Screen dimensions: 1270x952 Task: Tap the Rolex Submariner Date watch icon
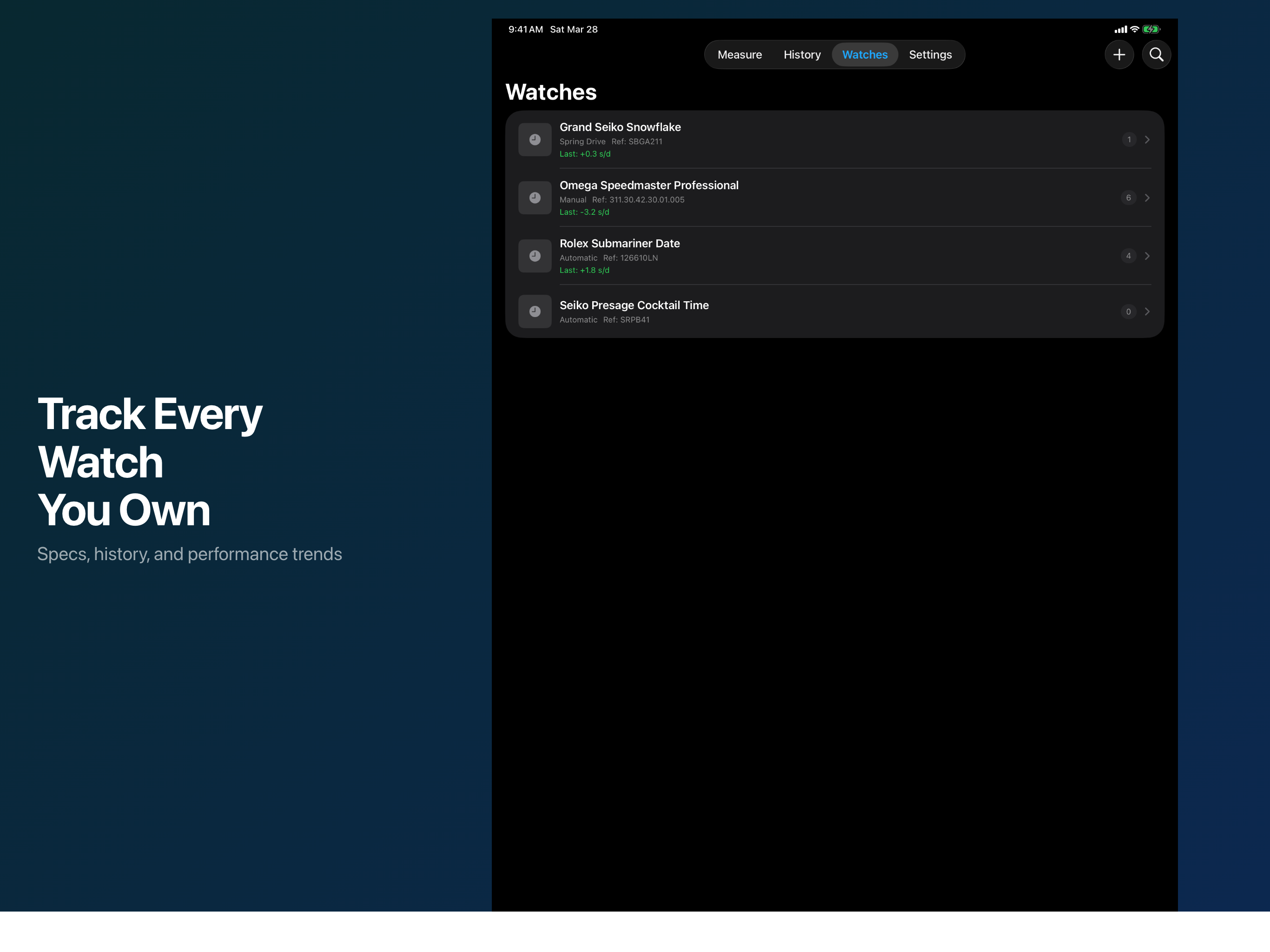point(535,256)
